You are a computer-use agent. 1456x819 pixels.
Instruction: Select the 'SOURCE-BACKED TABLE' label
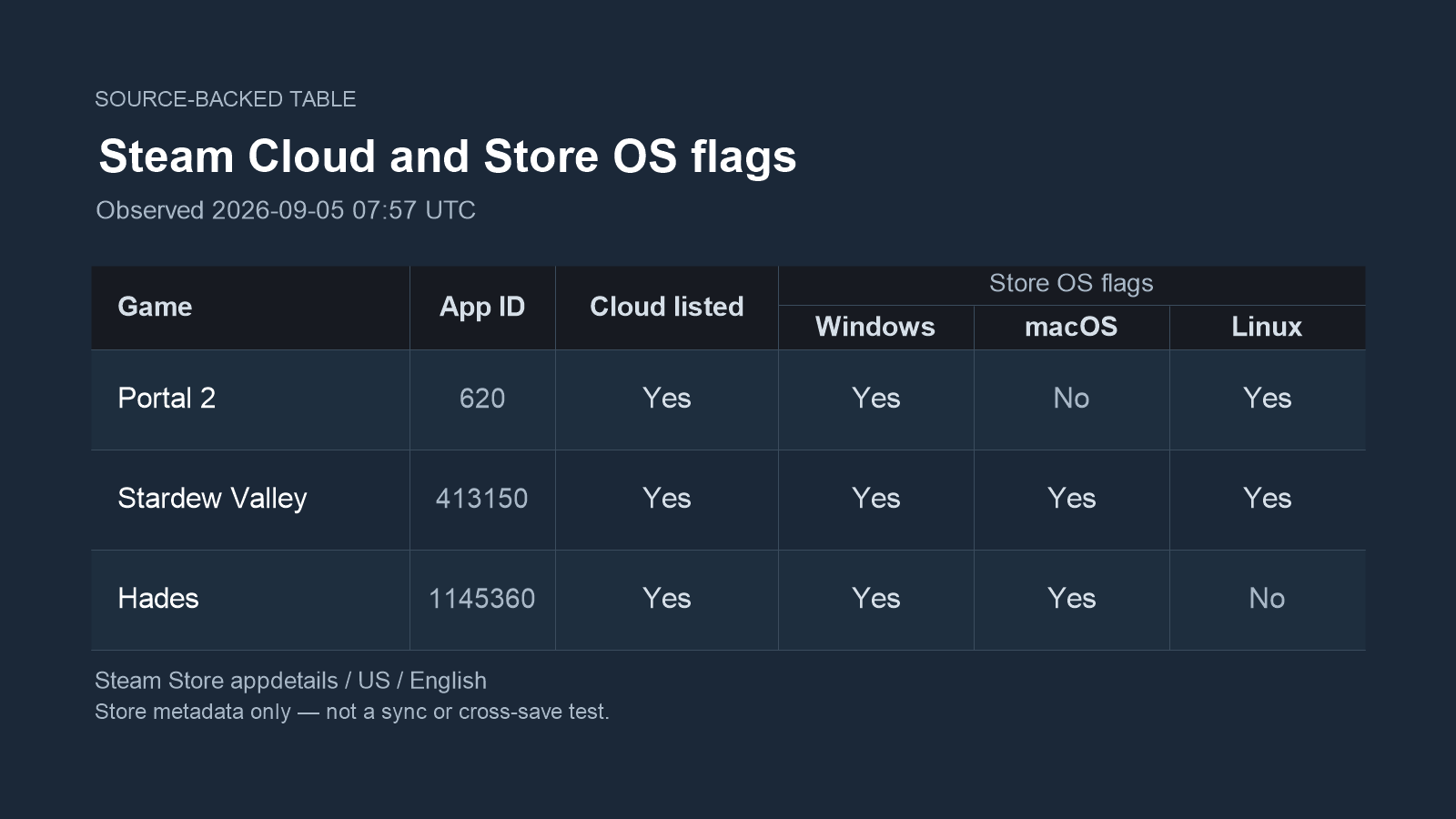click(x=226, y=99)
